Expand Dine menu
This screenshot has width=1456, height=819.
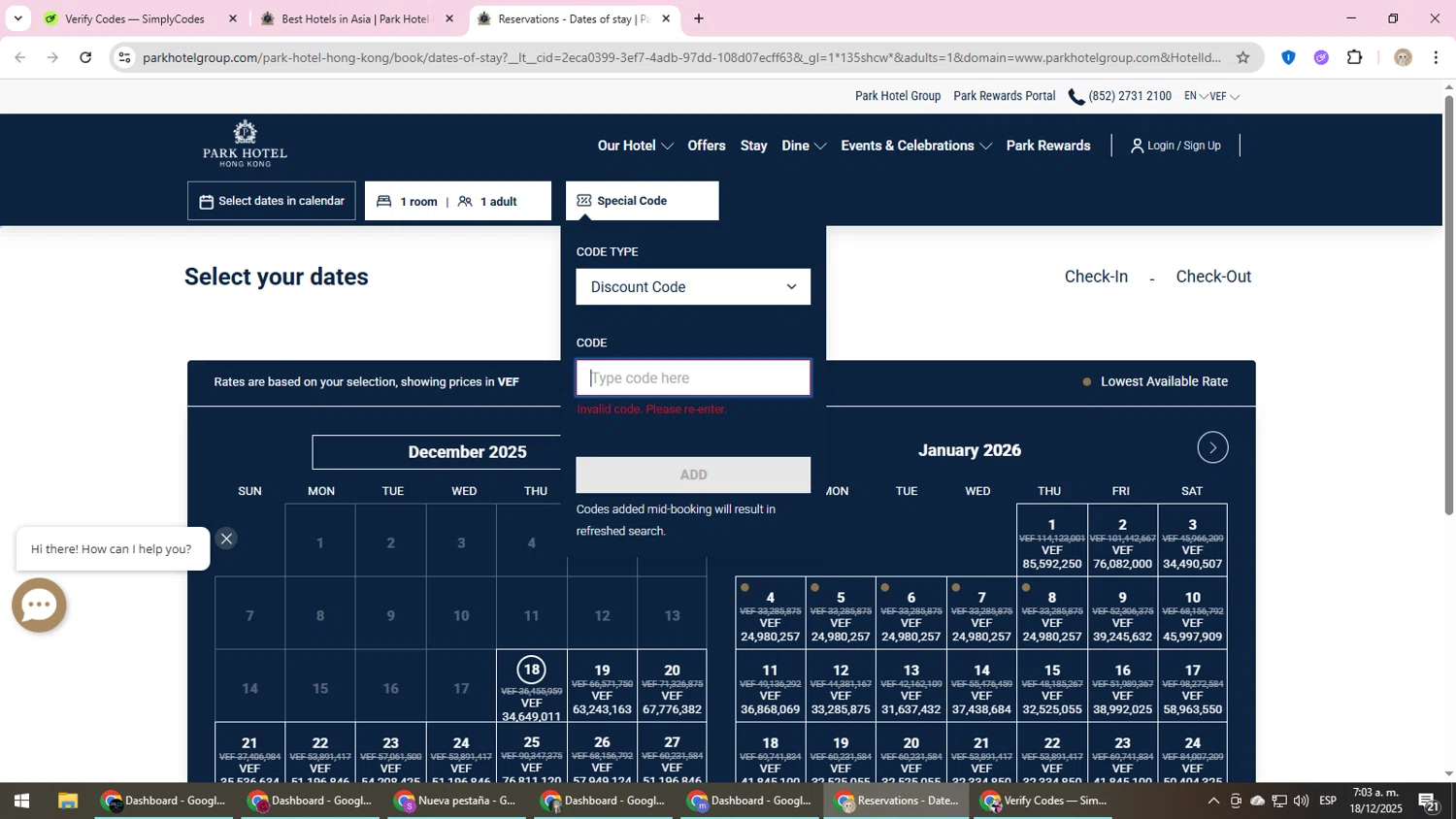click(x=804, y=146)
